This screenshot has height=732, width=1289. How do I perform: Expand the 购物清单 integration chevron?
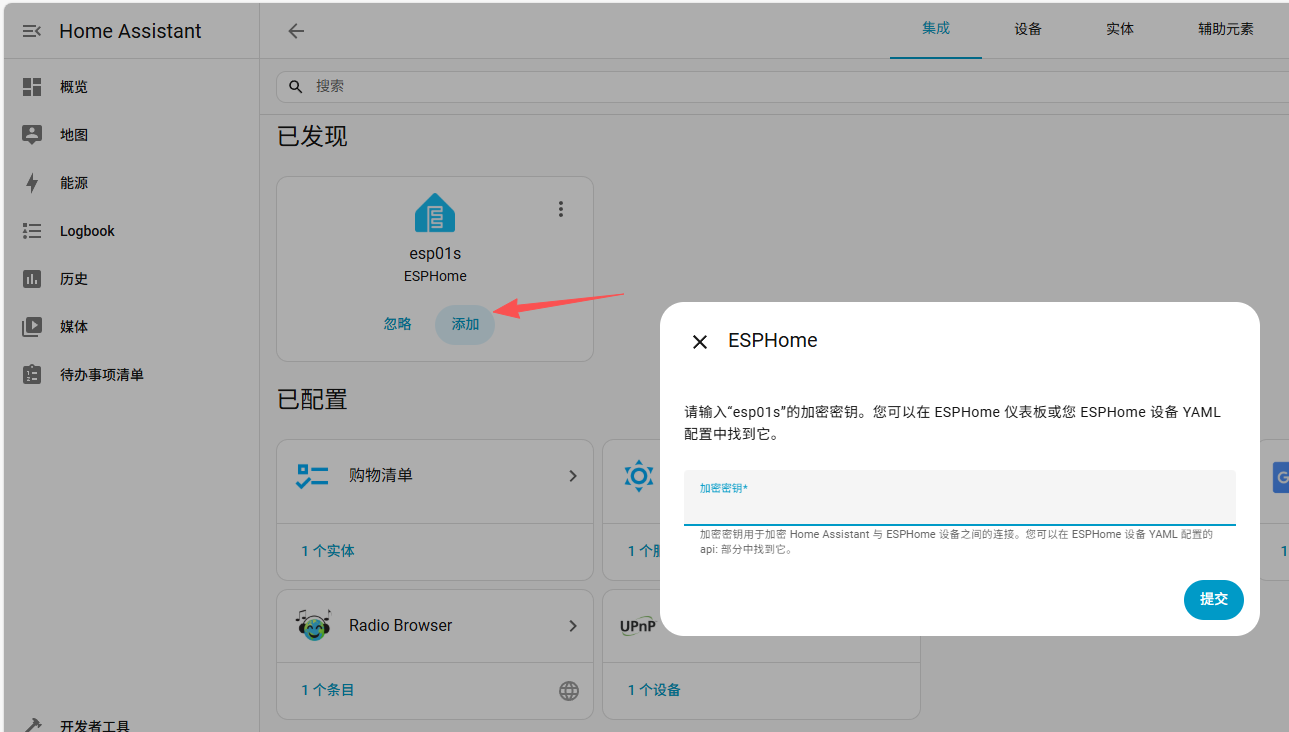coord(573,476)
